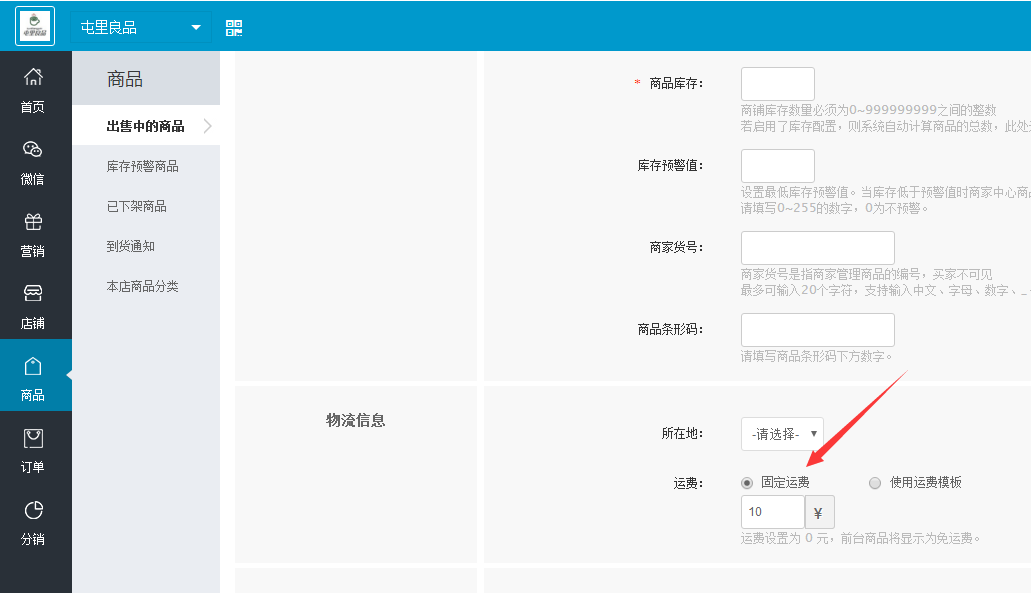This screenshot has height=593, width=1031.
Task: Open 本店商品分类 menu item
Action: 143,287
